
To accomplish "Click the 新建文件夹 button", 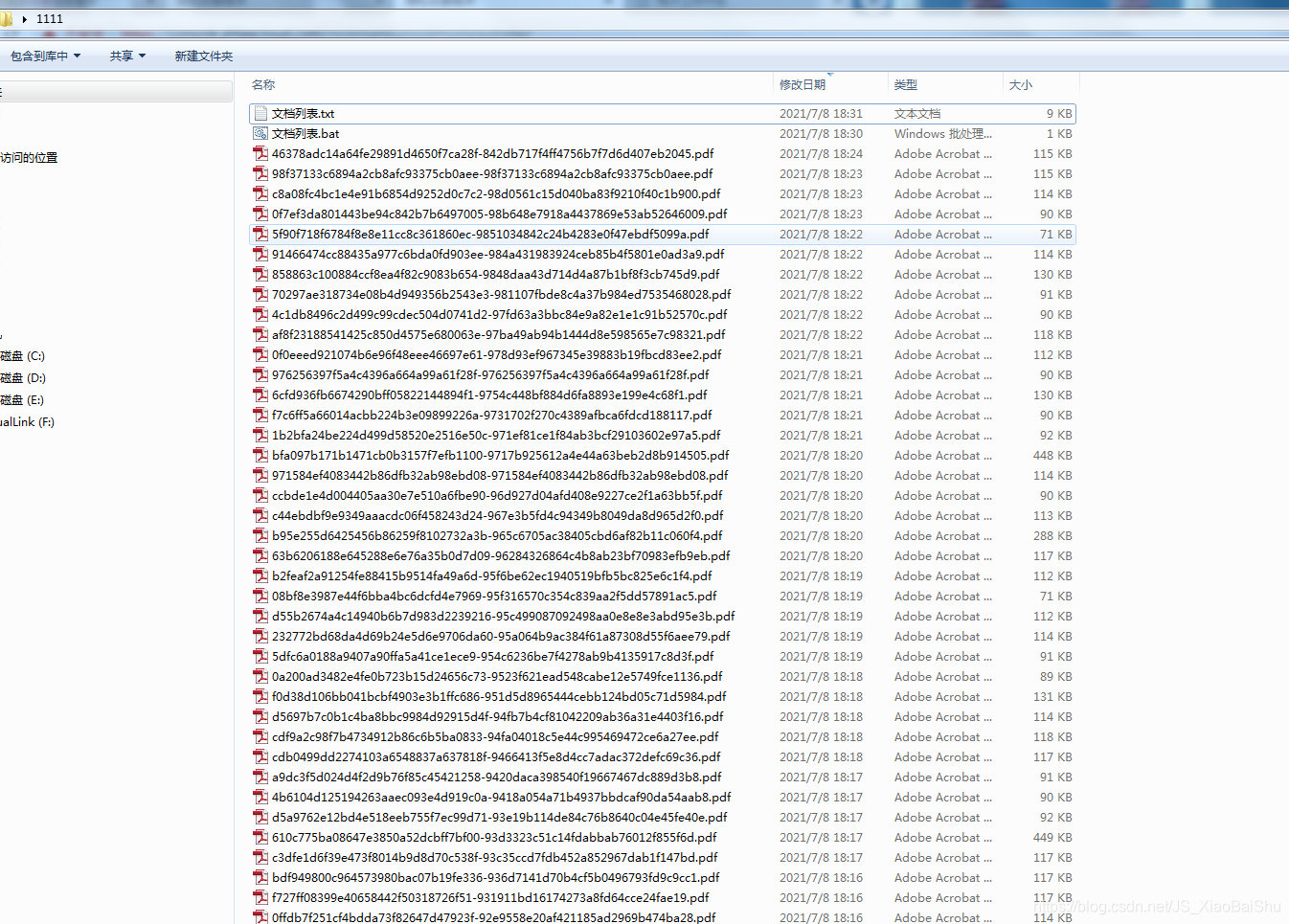I will 203,56.
